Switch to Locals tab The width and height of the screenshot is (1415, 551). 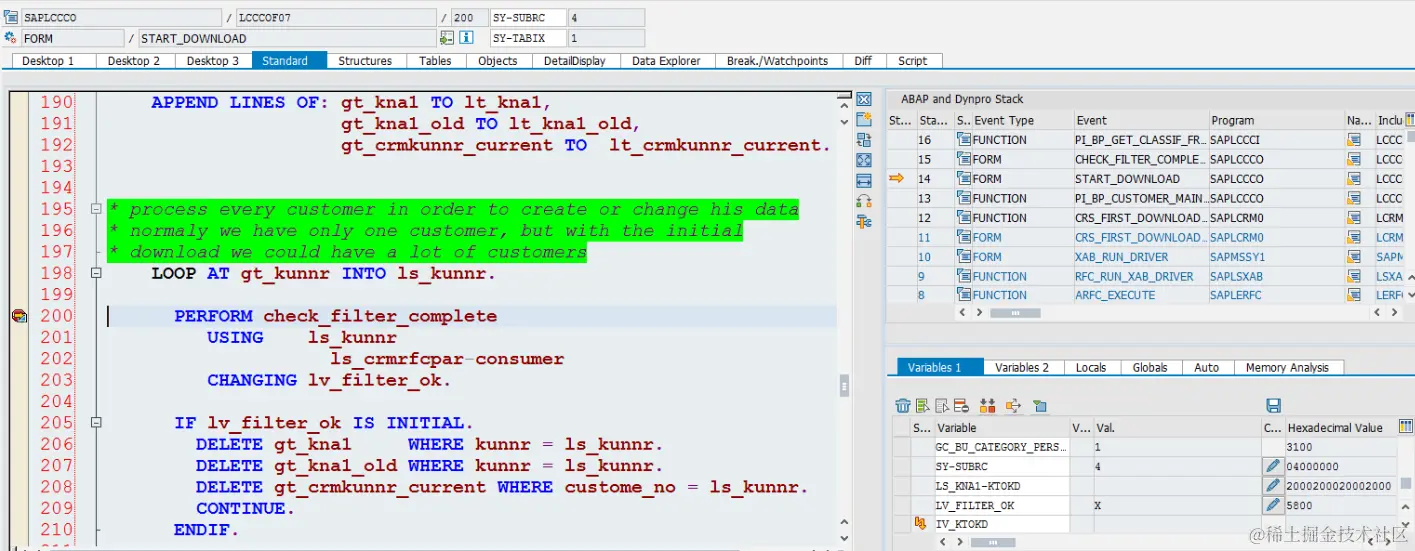click(1091, 367)
